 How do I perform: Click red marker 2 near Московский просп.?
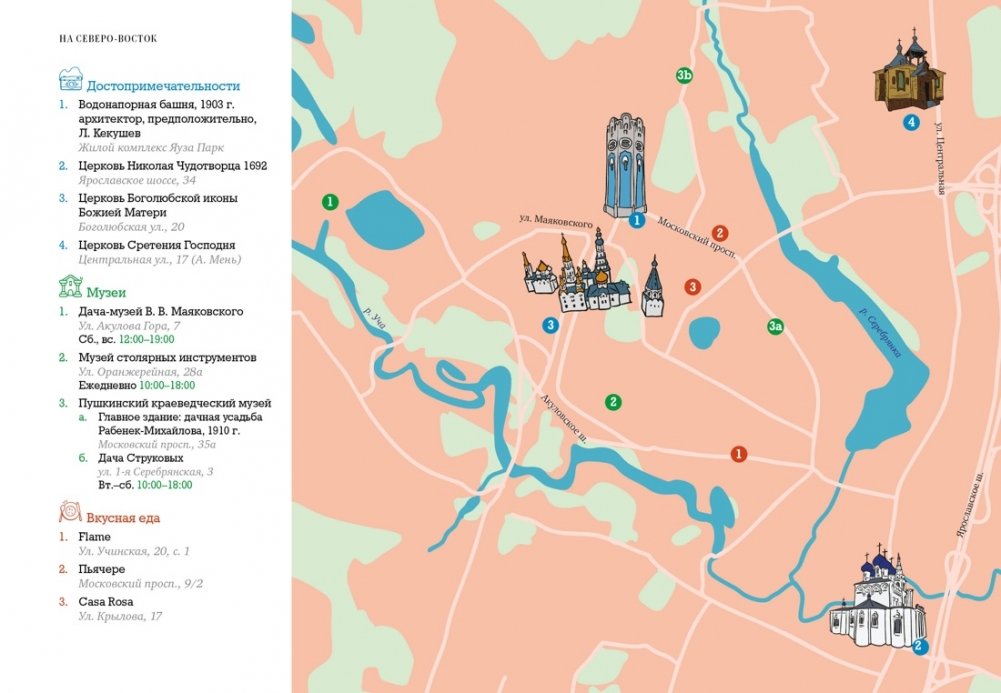click(x=719, y=233)
